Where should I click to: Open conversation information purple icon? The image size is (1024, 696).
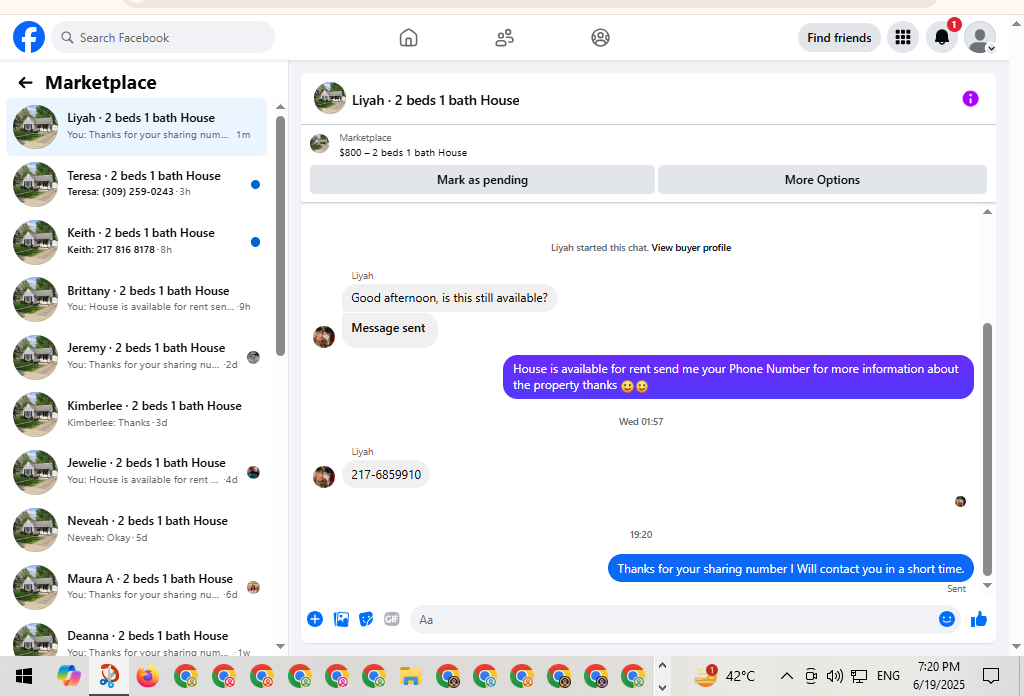point(970,99)
